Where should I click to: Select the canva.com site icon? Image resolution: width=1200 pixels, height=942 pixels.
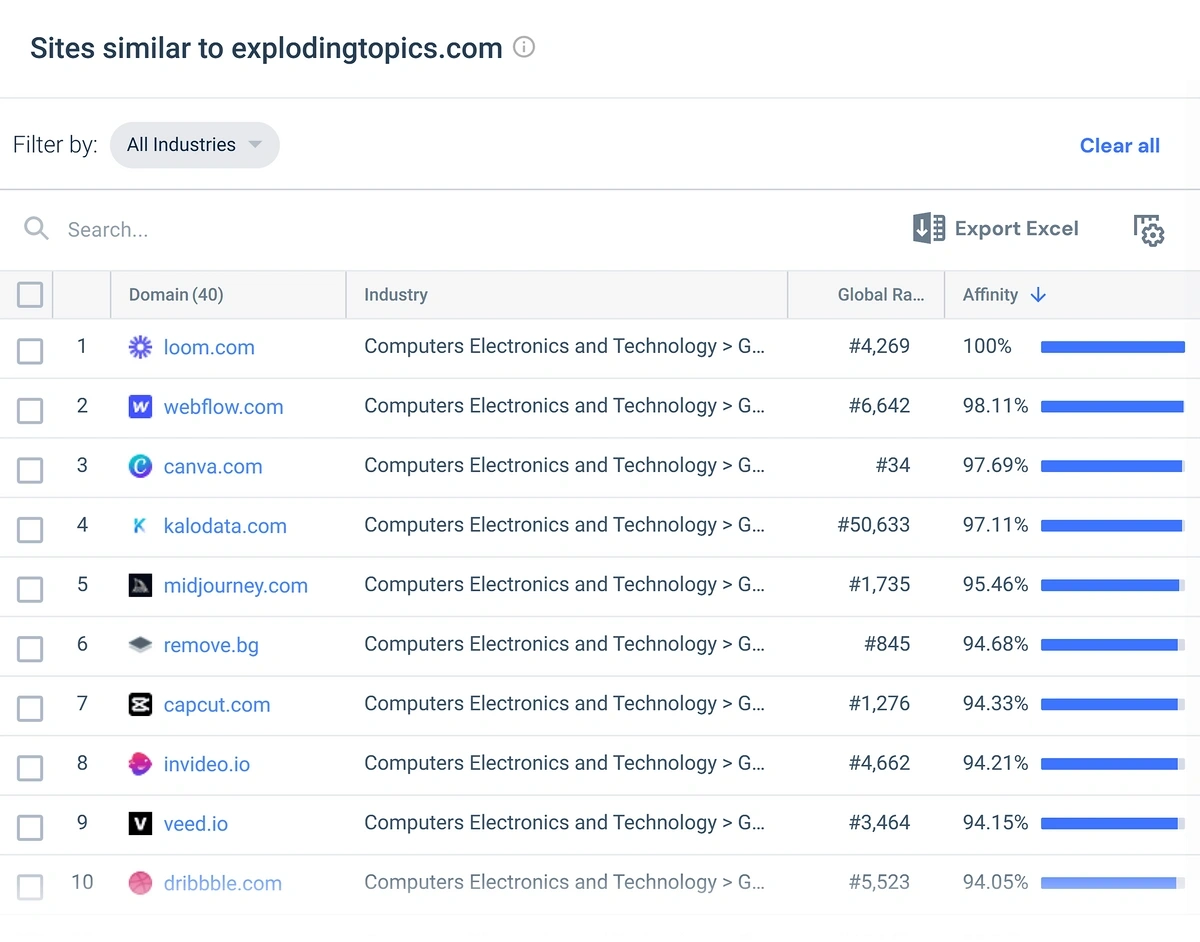[x=140, y=466]
